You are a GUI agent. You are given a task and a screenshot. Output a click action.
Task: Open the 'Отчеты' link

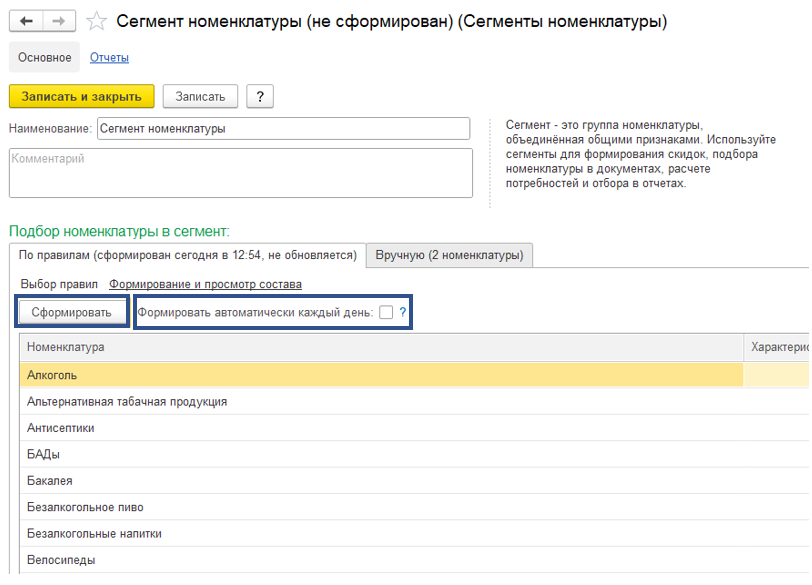109,57
